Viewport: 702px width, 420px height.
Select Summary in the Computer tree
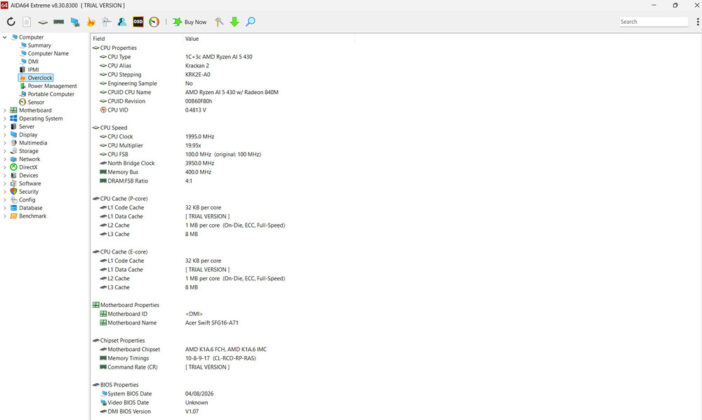tap(35, 45)
